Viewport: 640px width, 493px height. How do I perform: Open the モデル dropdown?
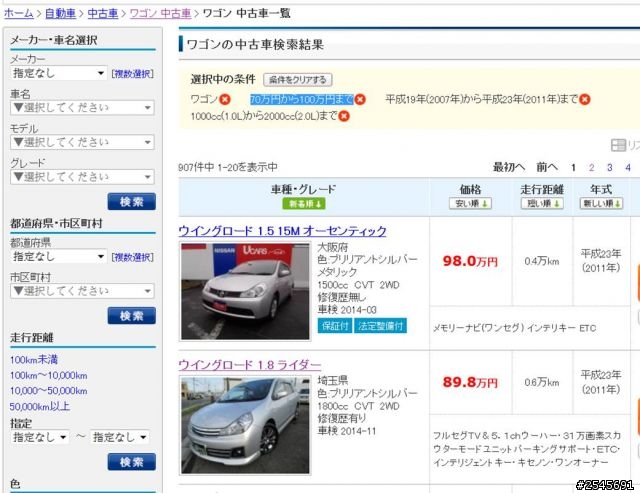[x=82, y=142]
